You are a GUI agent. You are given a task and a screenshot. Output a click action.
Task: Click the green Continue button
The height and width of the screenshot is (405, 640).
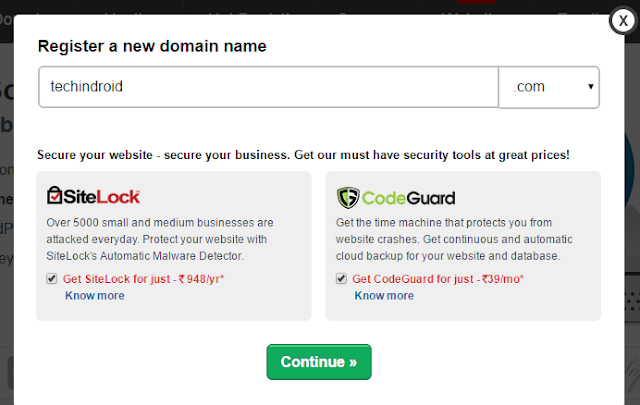pos(319,362)
